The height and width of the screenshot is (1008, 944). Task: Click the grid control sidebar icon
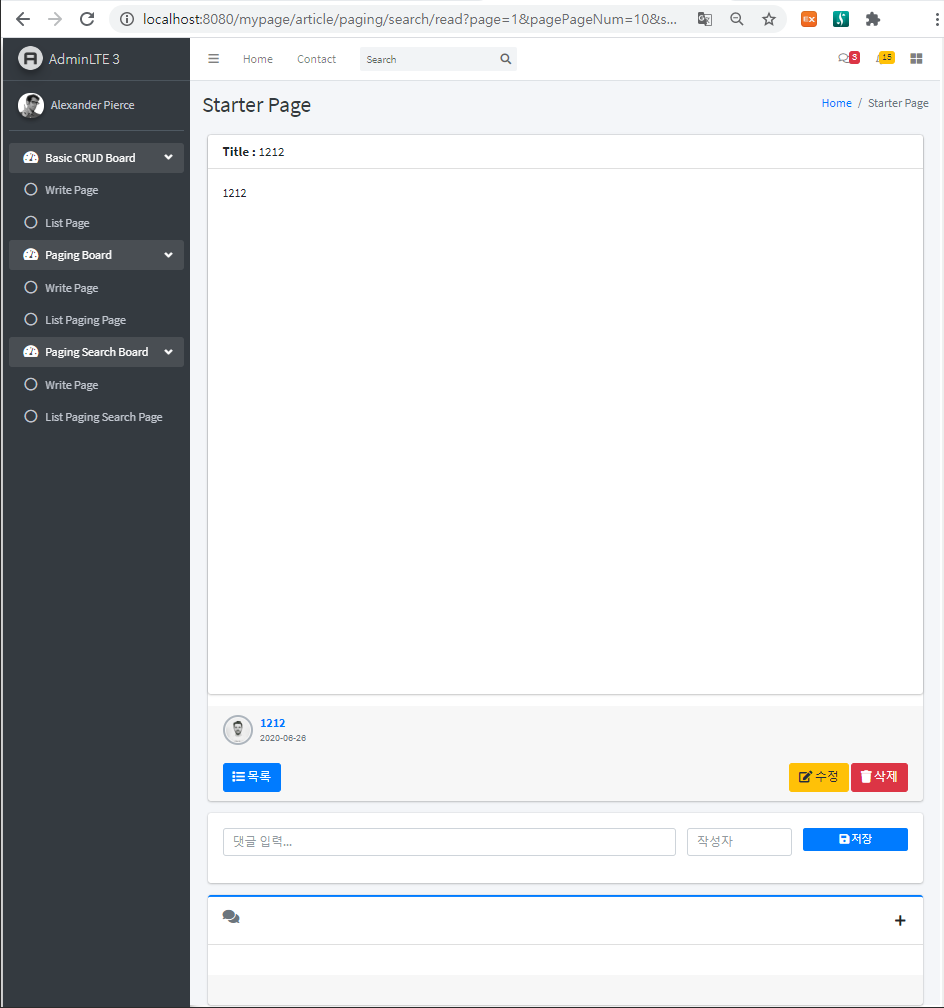916,58
